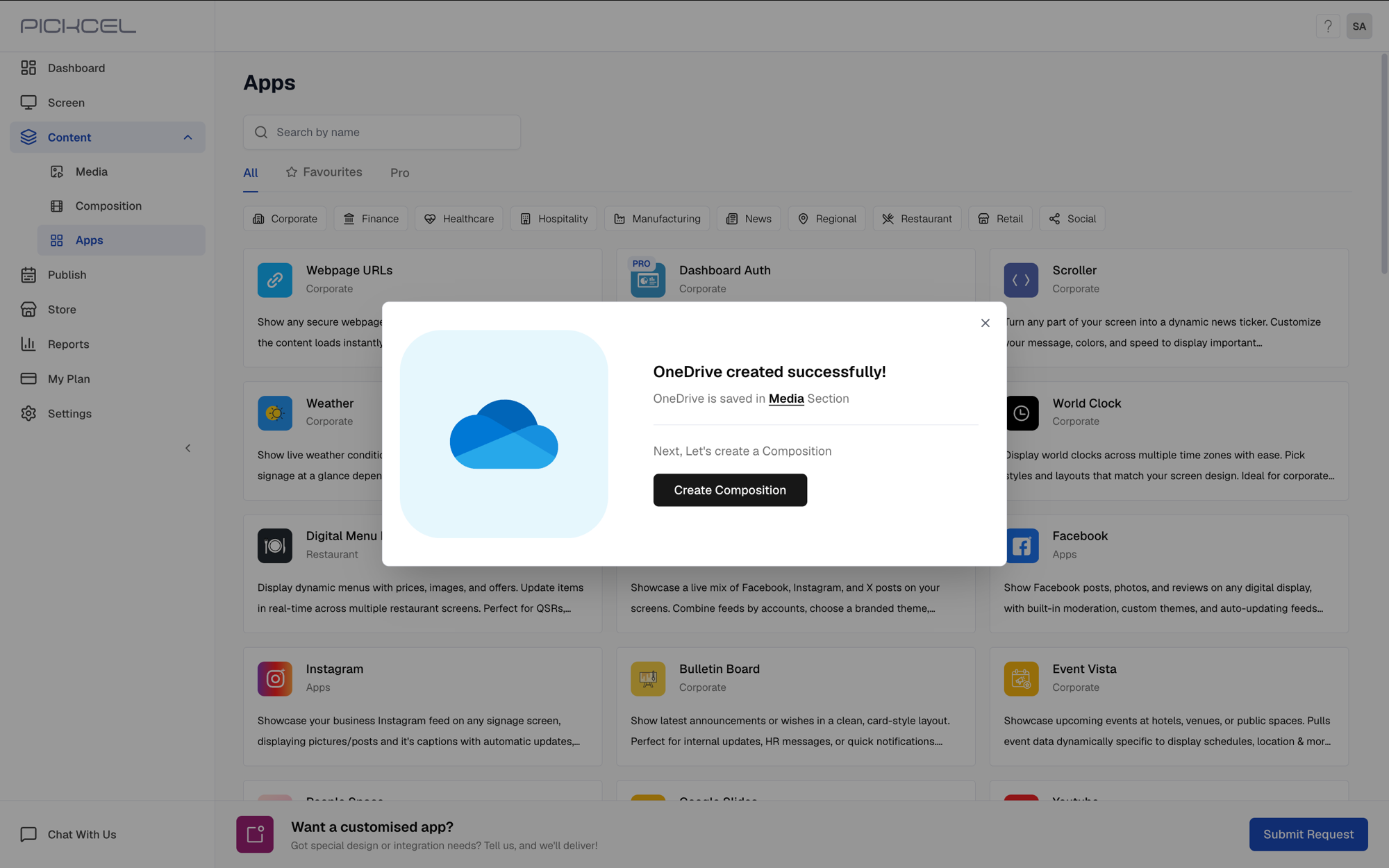
Task: Click the Pickcel logo
Action: (x=78, y=26)
